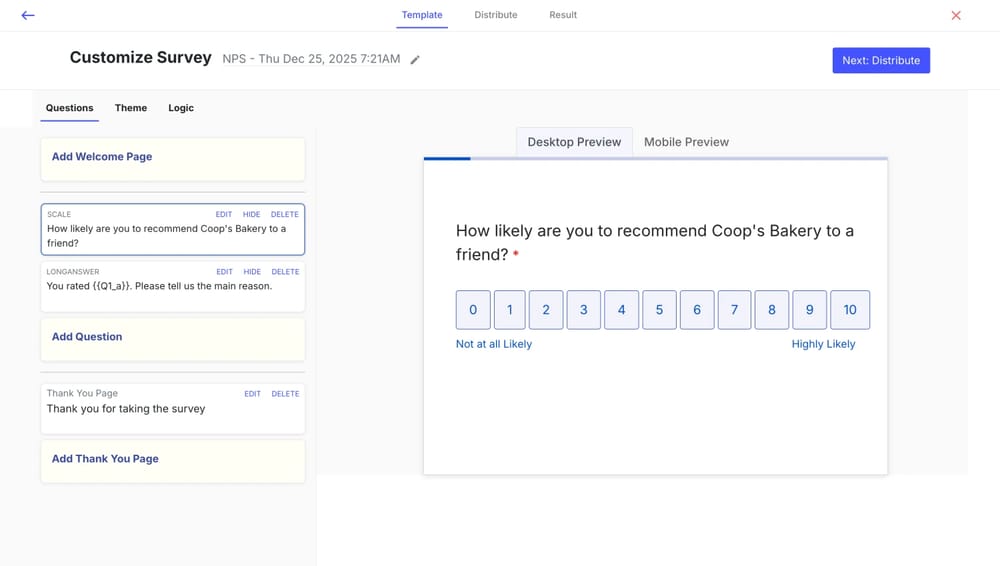Click Add Welcome Page
The width and height of the screenshot is (1000, 566).
tap(102, 157)
